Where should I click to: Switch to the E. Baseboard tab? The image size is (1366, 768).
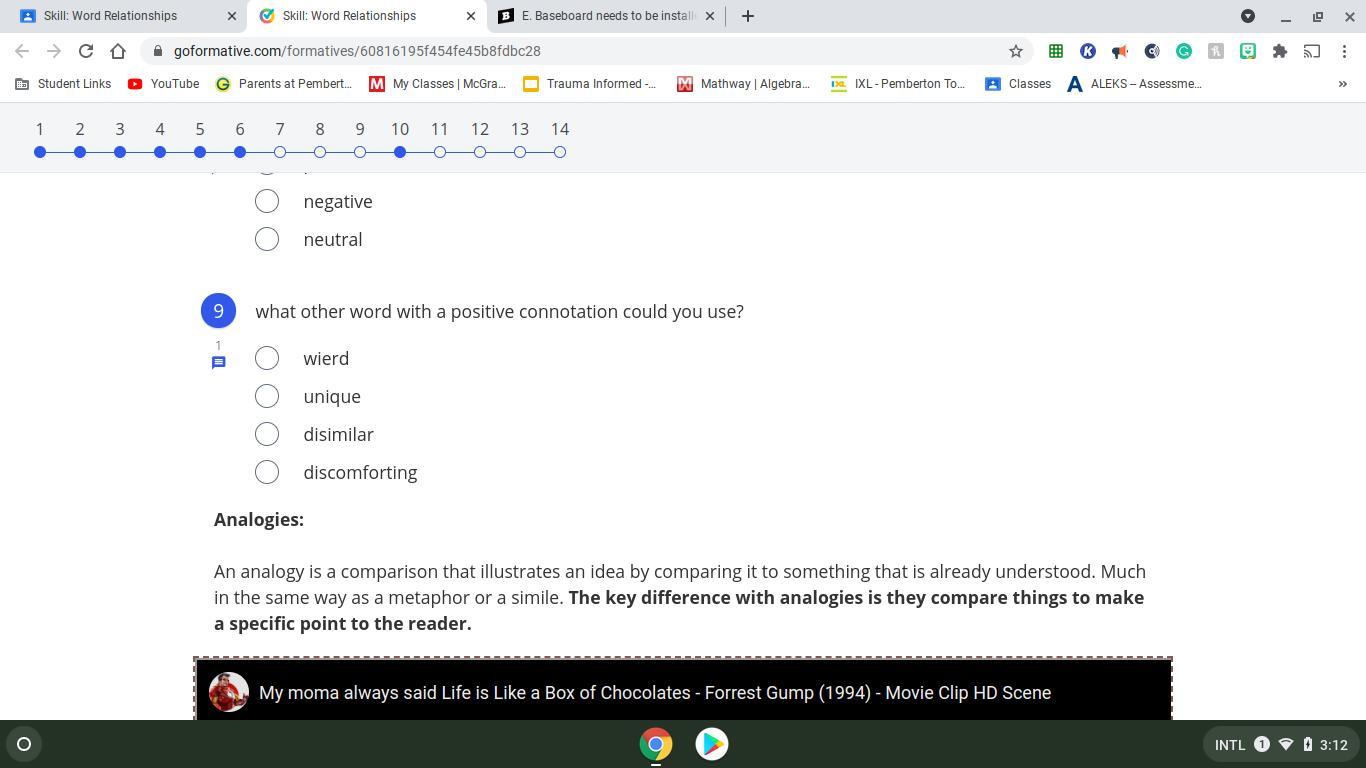[608, 16]
